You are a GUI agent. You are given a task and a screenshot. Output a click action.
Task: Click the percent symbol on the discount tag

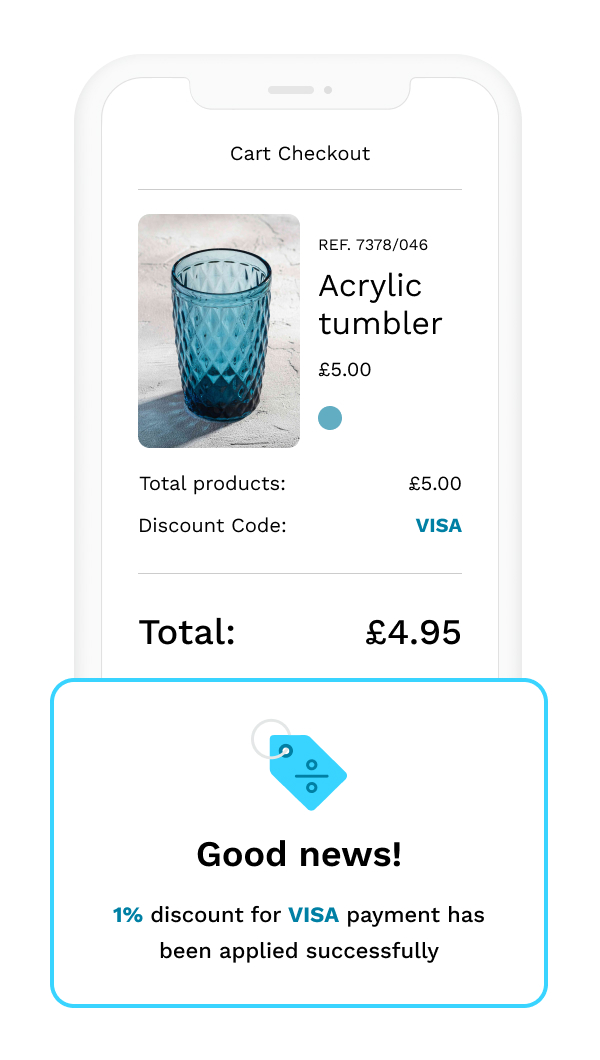[x=312, y=776]
